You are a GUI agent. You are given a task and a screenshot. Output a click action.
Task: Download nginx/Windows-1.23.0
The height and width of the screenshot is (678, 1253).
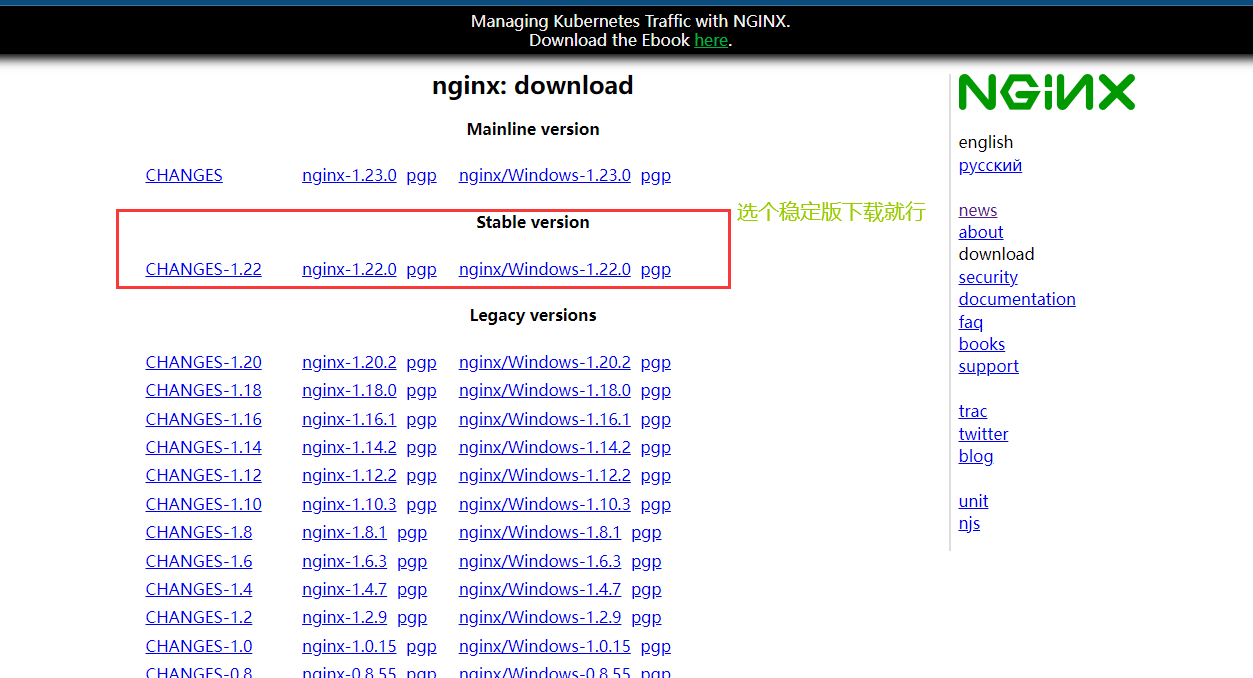(545, 175)
